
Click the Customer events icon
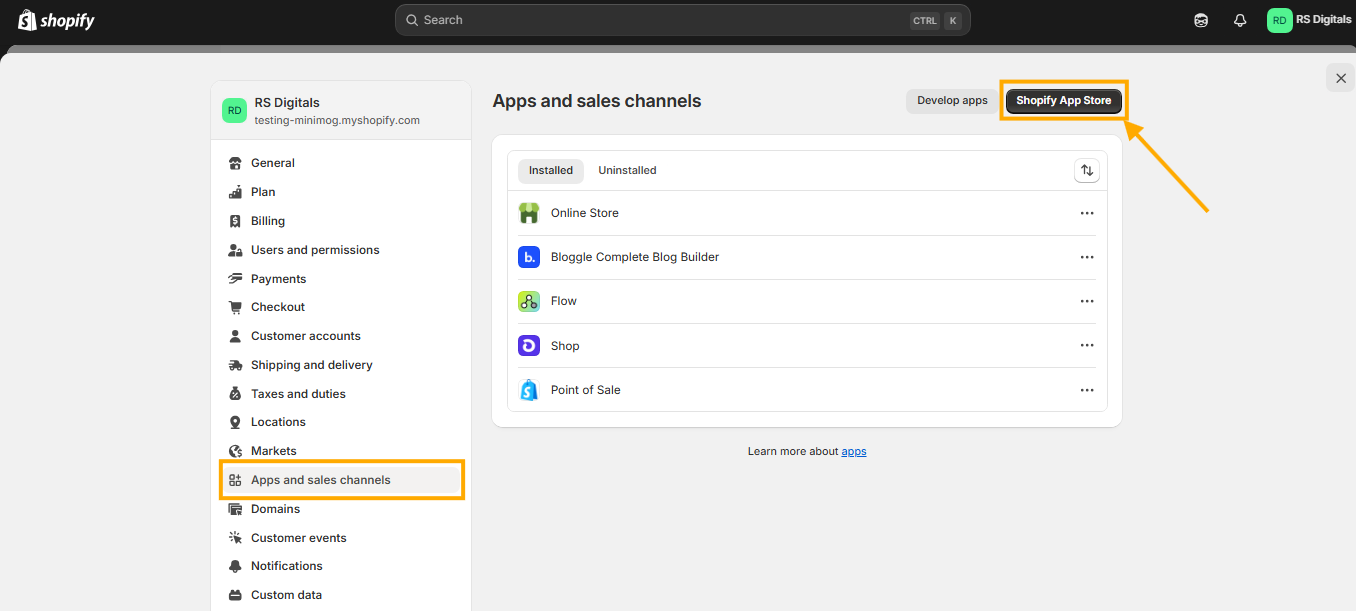[235, 538]
